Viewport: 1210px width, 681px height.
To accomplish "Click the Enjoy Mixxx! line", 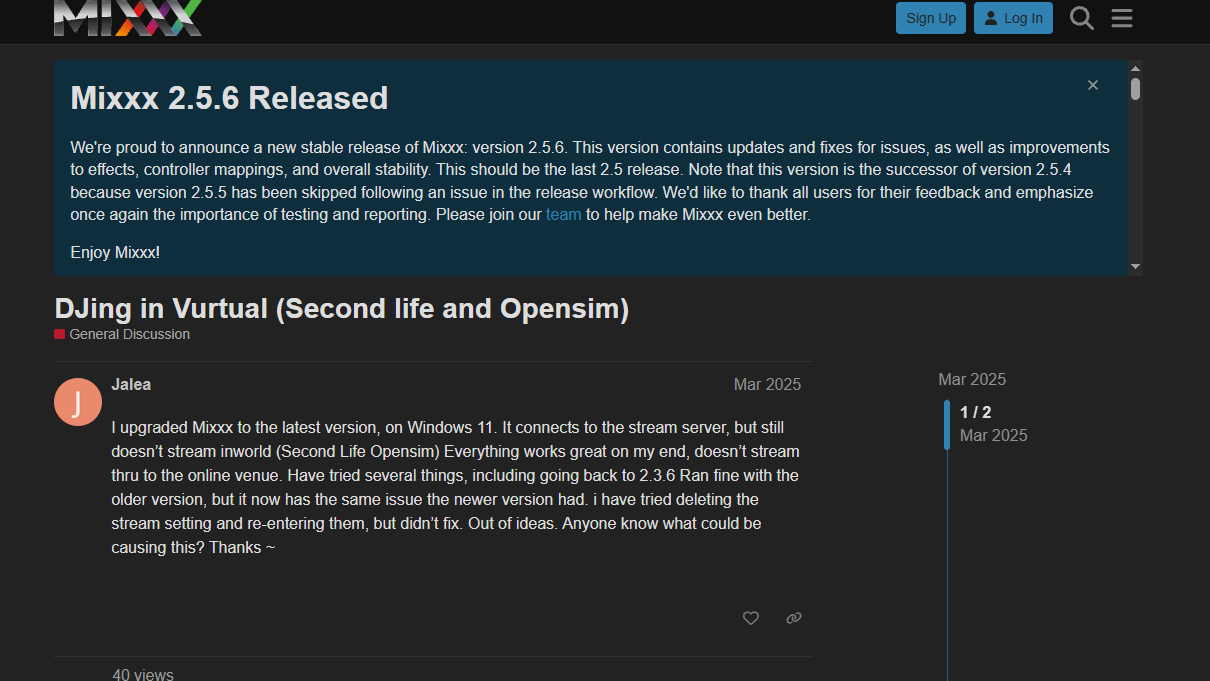I will coord(115,253).
